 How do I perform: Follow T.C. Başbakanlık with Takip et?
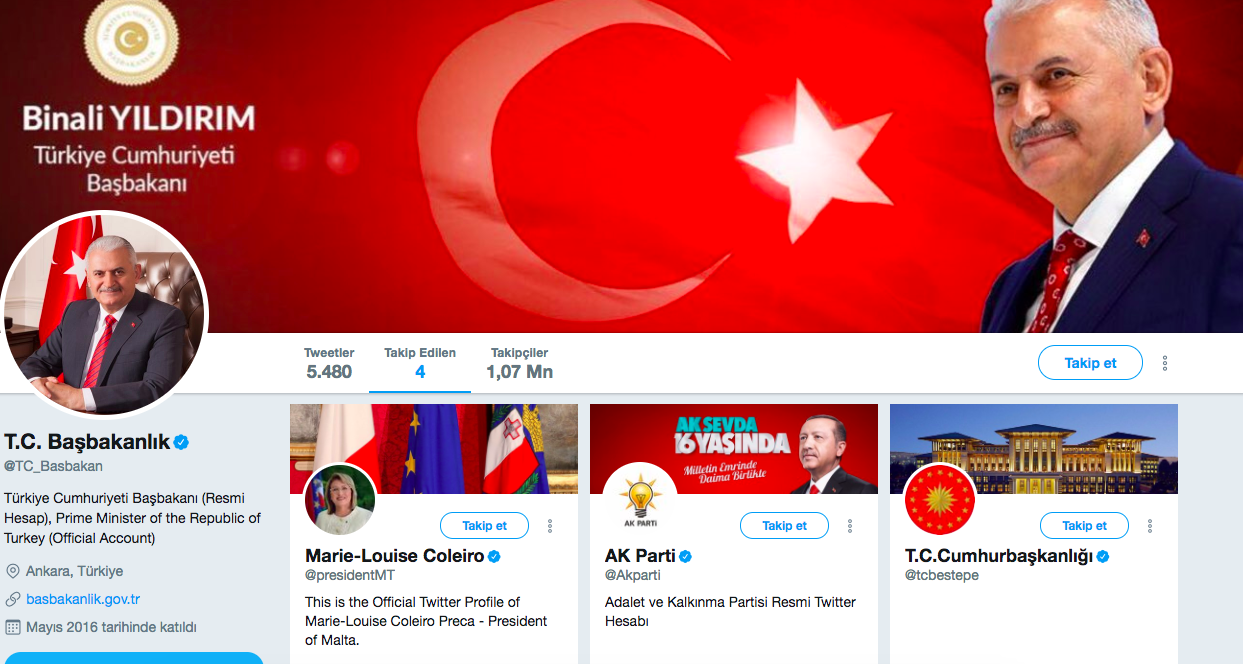tap(1090, 363)
